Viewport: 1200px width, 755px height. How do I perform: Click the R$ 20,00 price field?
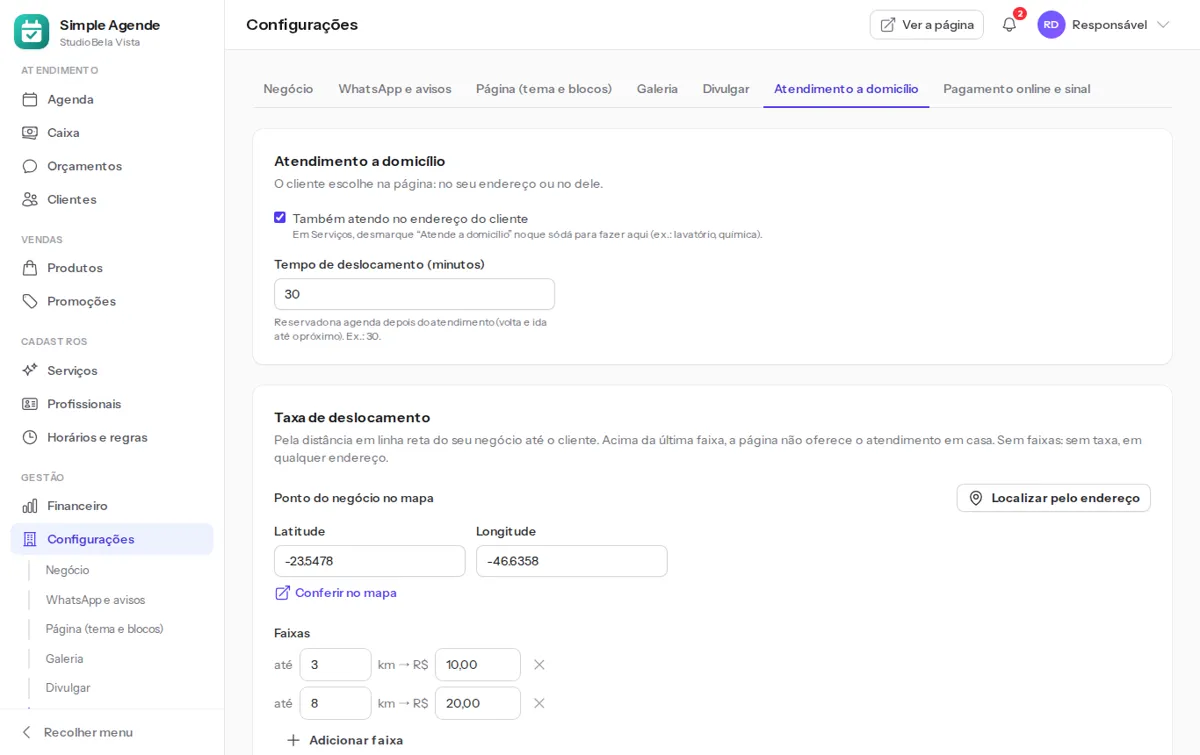[478, 703]
